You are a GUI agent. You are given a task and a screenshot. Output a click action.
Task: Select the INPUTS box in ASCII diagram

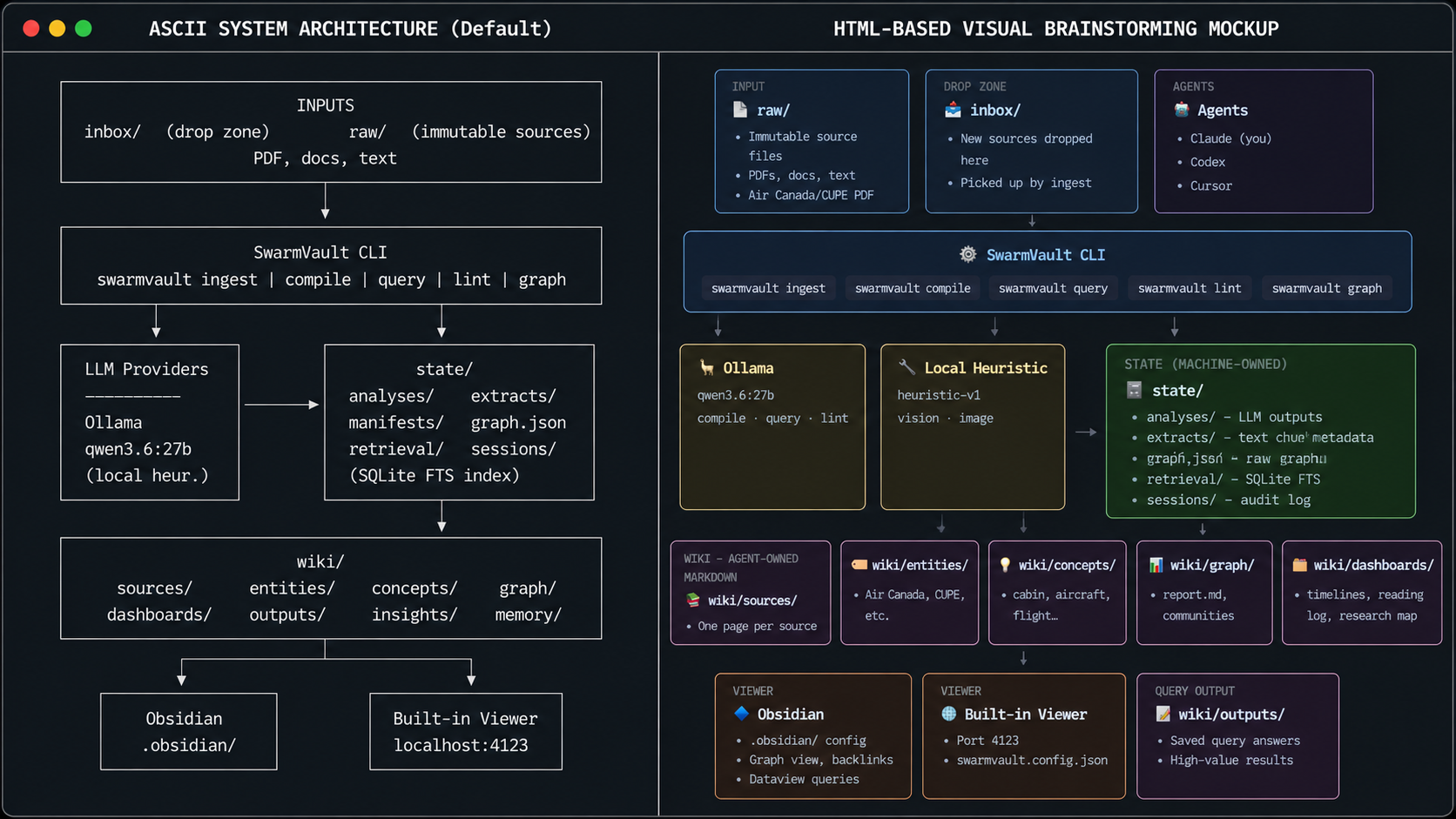331,132
